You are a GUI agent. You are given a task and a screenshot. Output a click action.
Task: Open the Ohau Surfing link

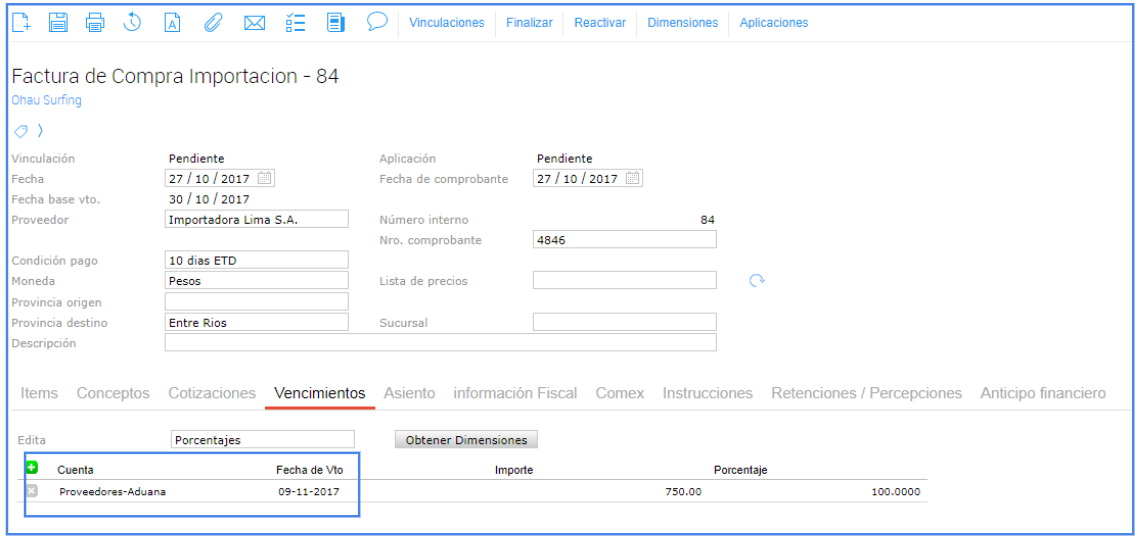point(47,101)
